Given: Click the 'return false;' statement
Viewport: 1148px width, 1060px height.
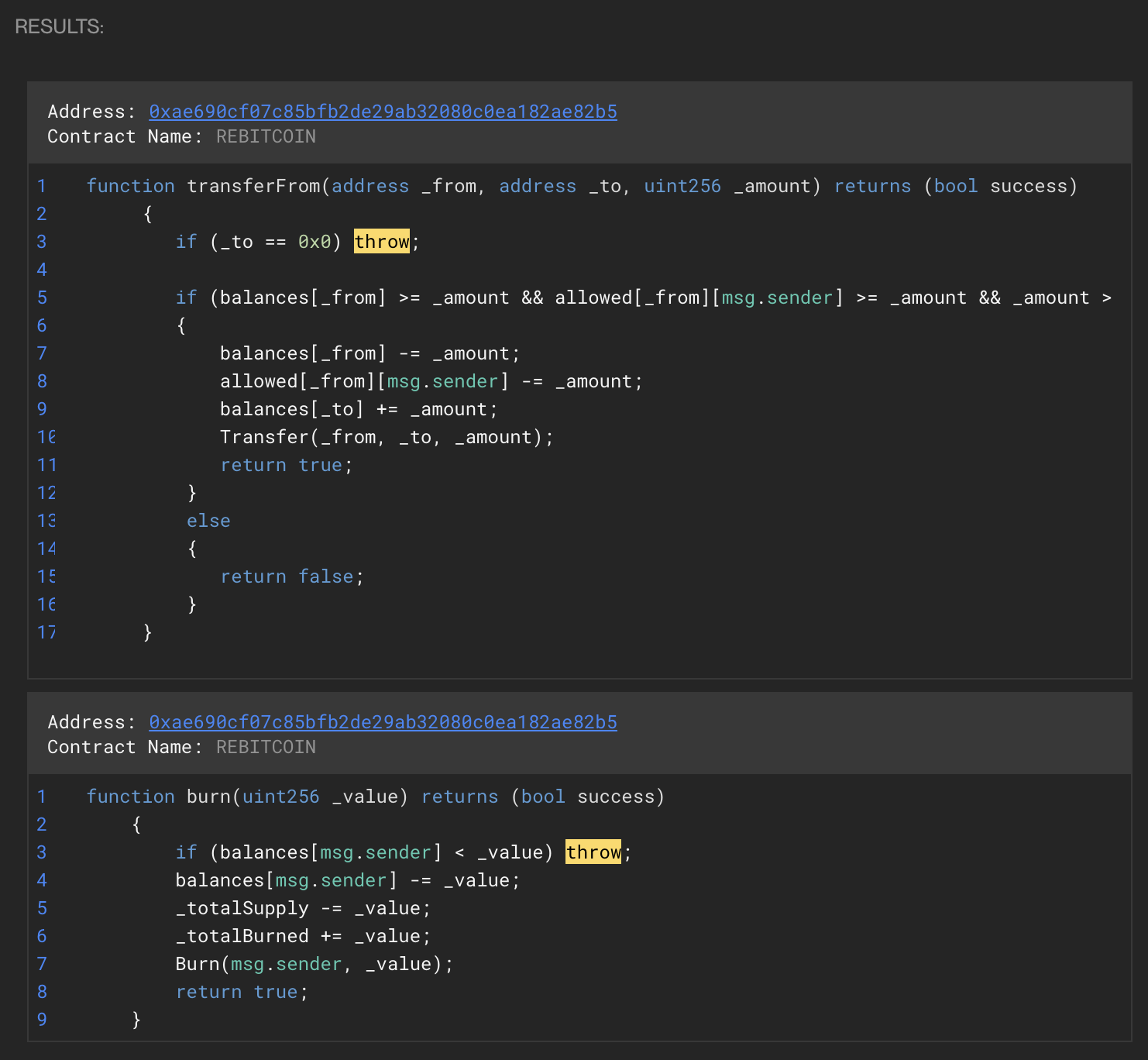Looking at the screenshot, I should click(x=291, y=576).
